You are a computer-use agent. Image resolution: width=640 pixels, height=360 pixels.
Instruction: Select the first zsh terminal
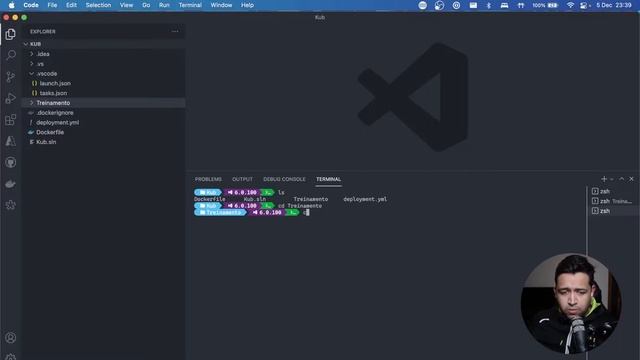point(613,191)
